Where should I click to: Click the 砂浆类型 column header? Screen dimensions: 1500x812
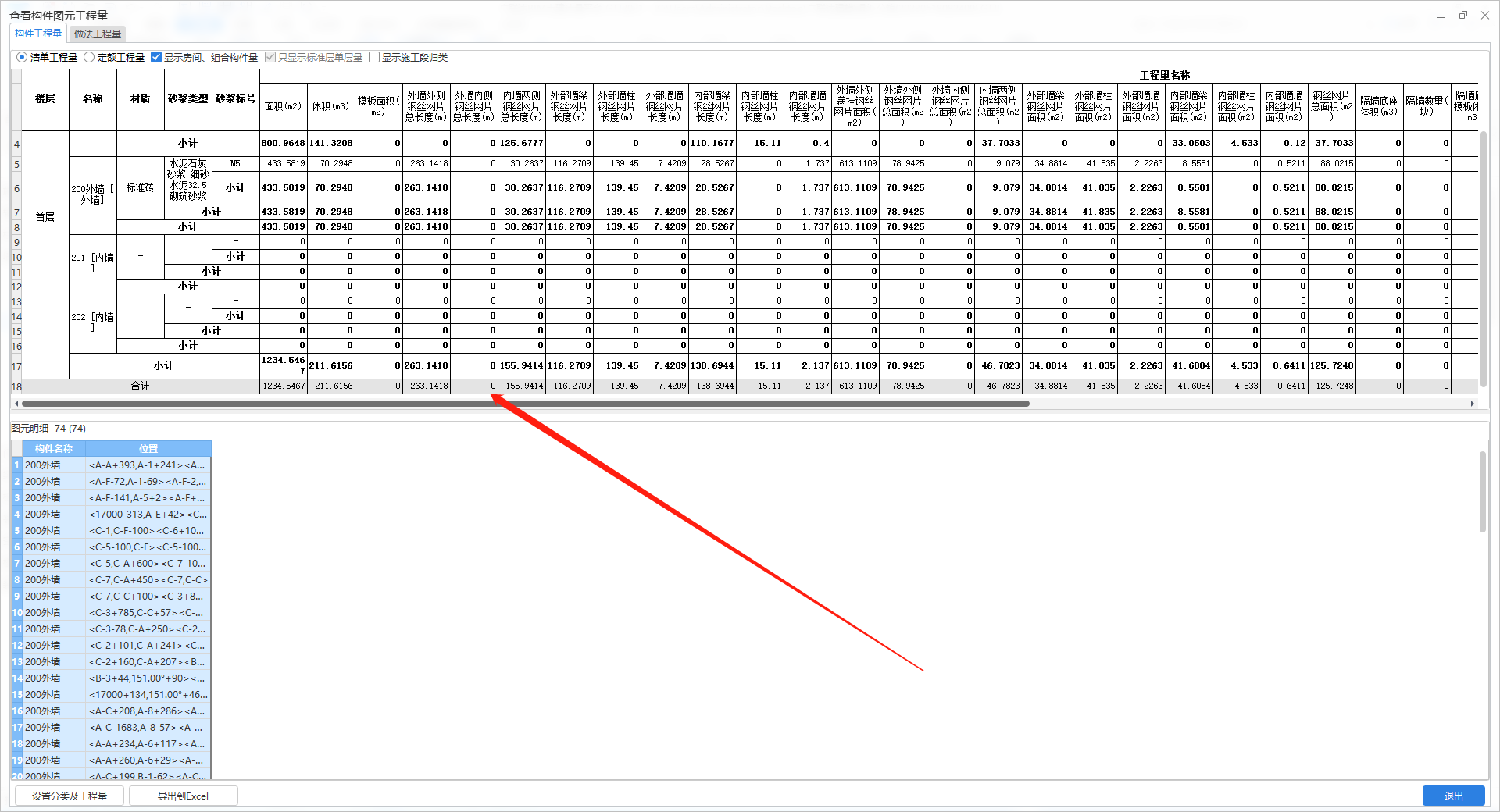pyautogui.click(x=187, y=99)
